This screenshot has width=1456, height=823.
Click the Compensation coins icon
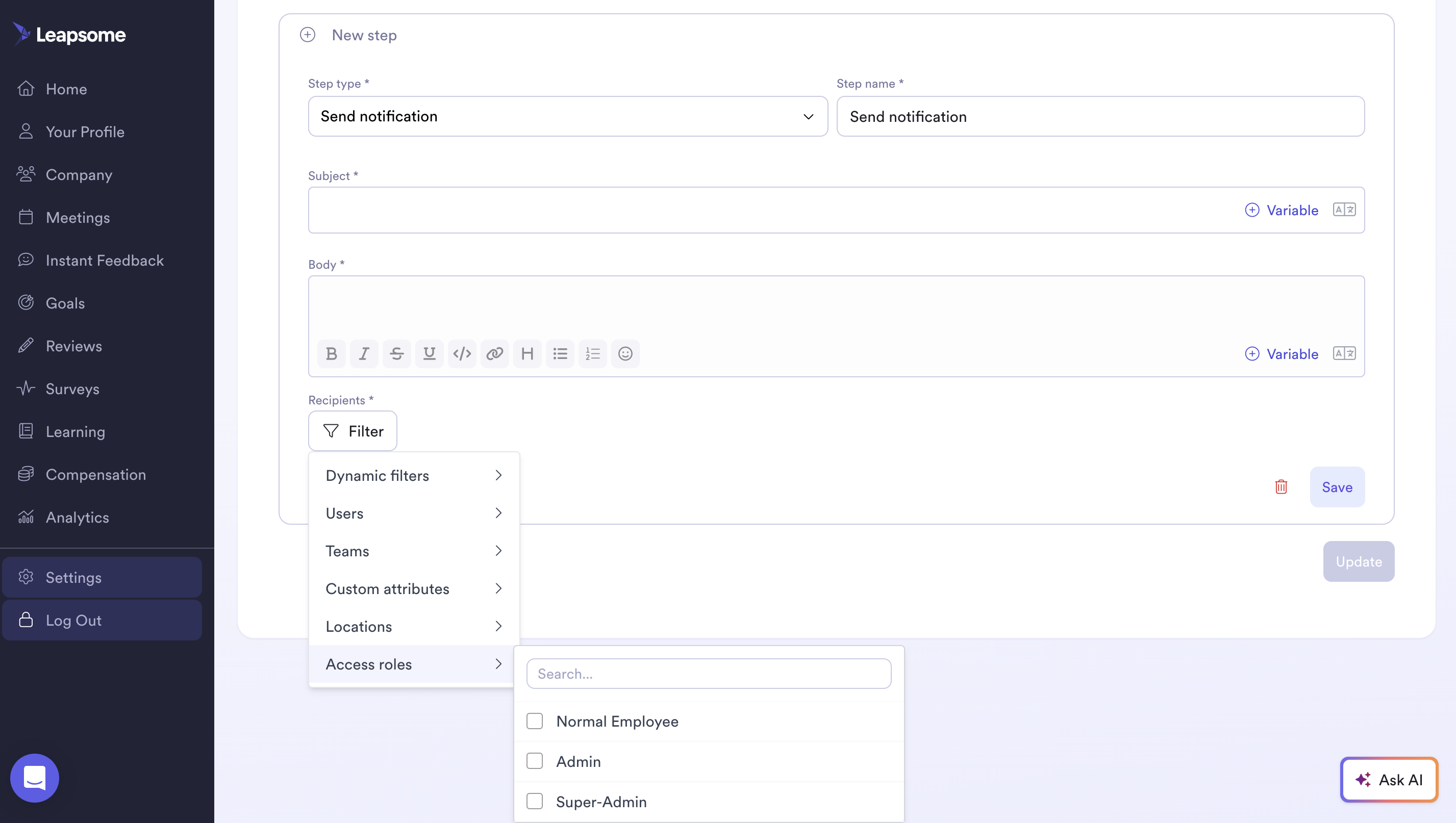tap(26, 474)
